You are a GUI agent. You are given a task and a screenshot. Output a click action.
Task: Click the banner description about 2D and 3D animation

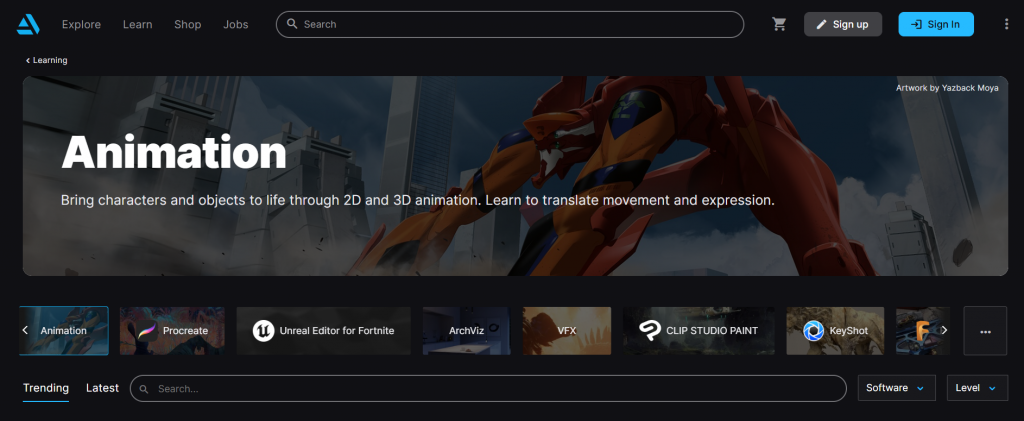click(x=418, y=200)
